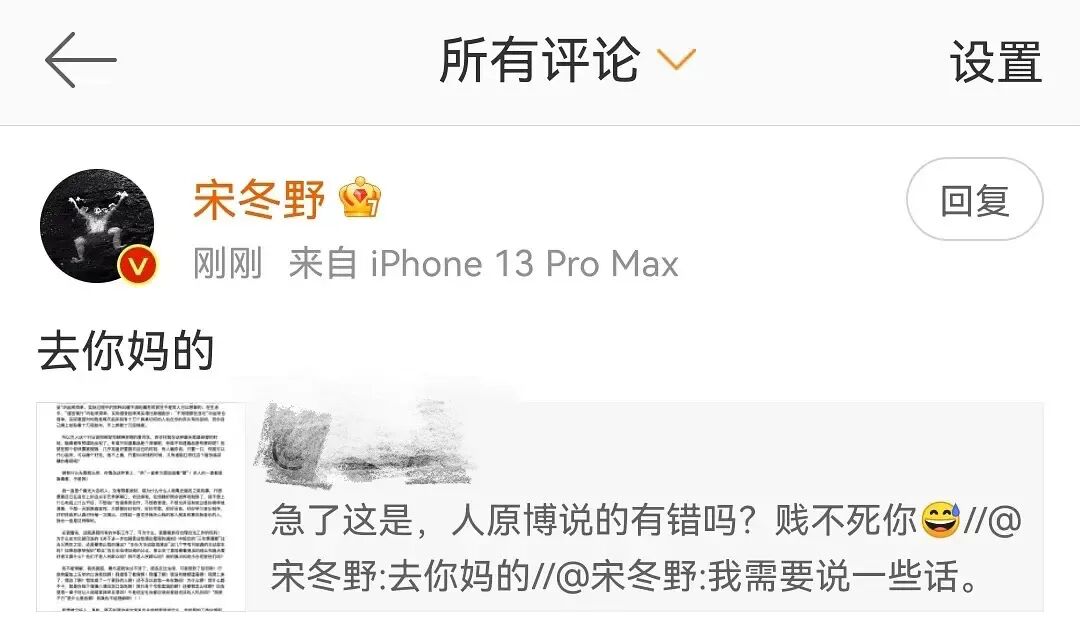Open the 所有评论 filter title

pyautogui.click(x=540, y=60)
